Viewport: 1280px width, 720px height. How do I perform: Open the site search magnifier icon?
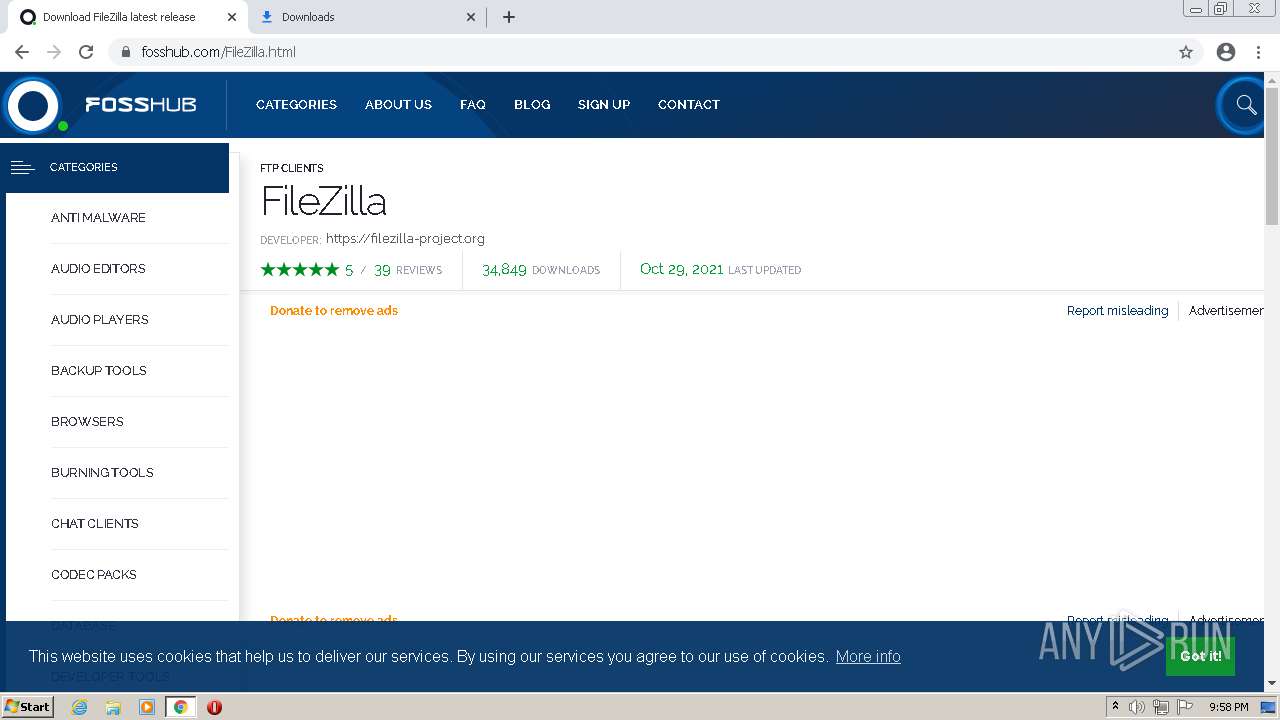(x=1245, y=104)
